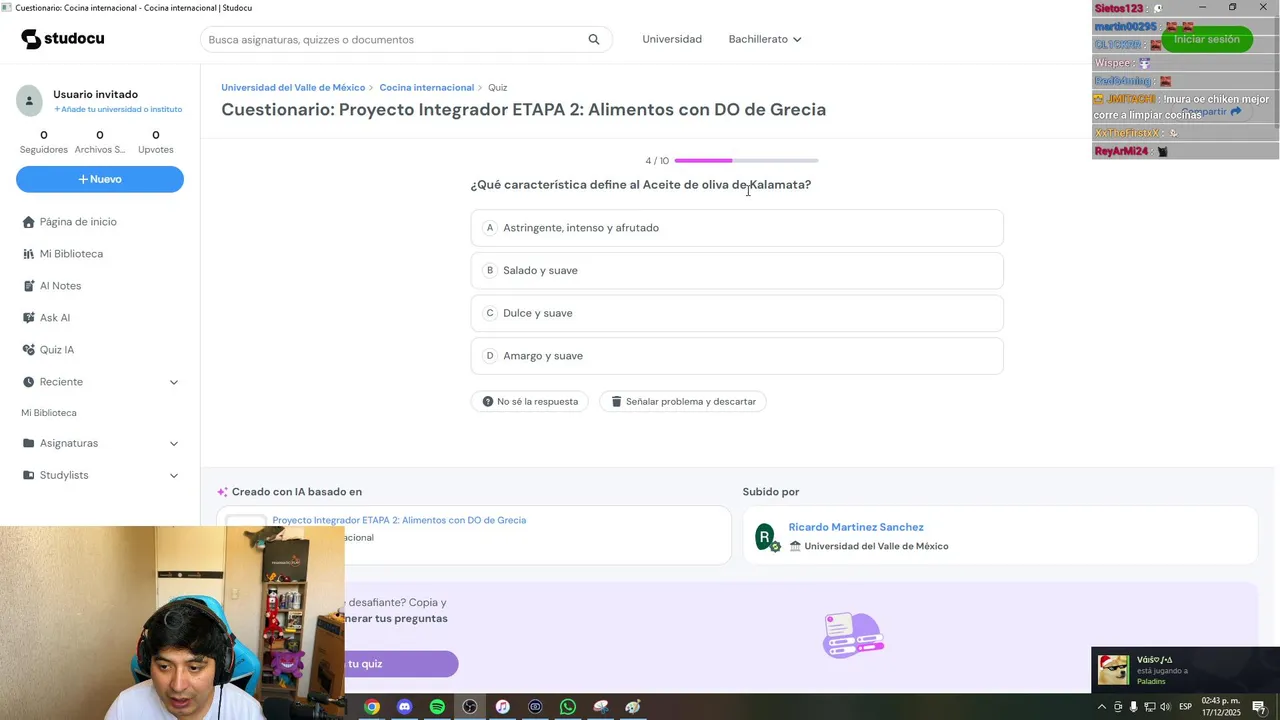
Task: Open Paint palette app from taskbar
Action: pos(633,707)
